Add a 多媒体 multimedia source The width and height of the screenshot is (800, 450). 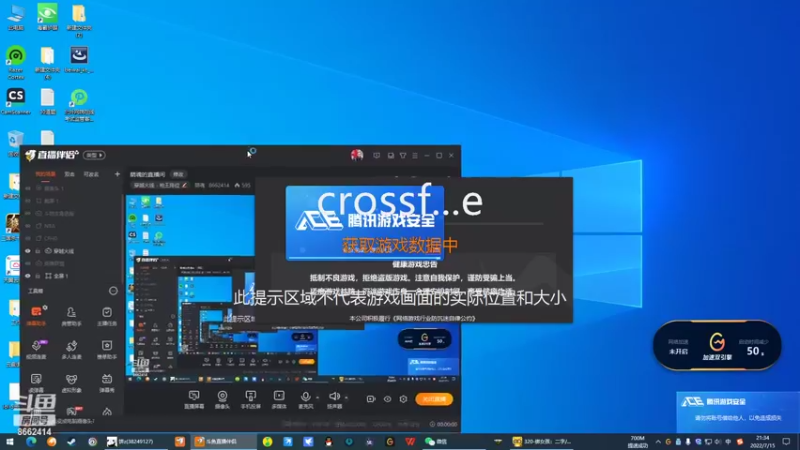(279, 399)
